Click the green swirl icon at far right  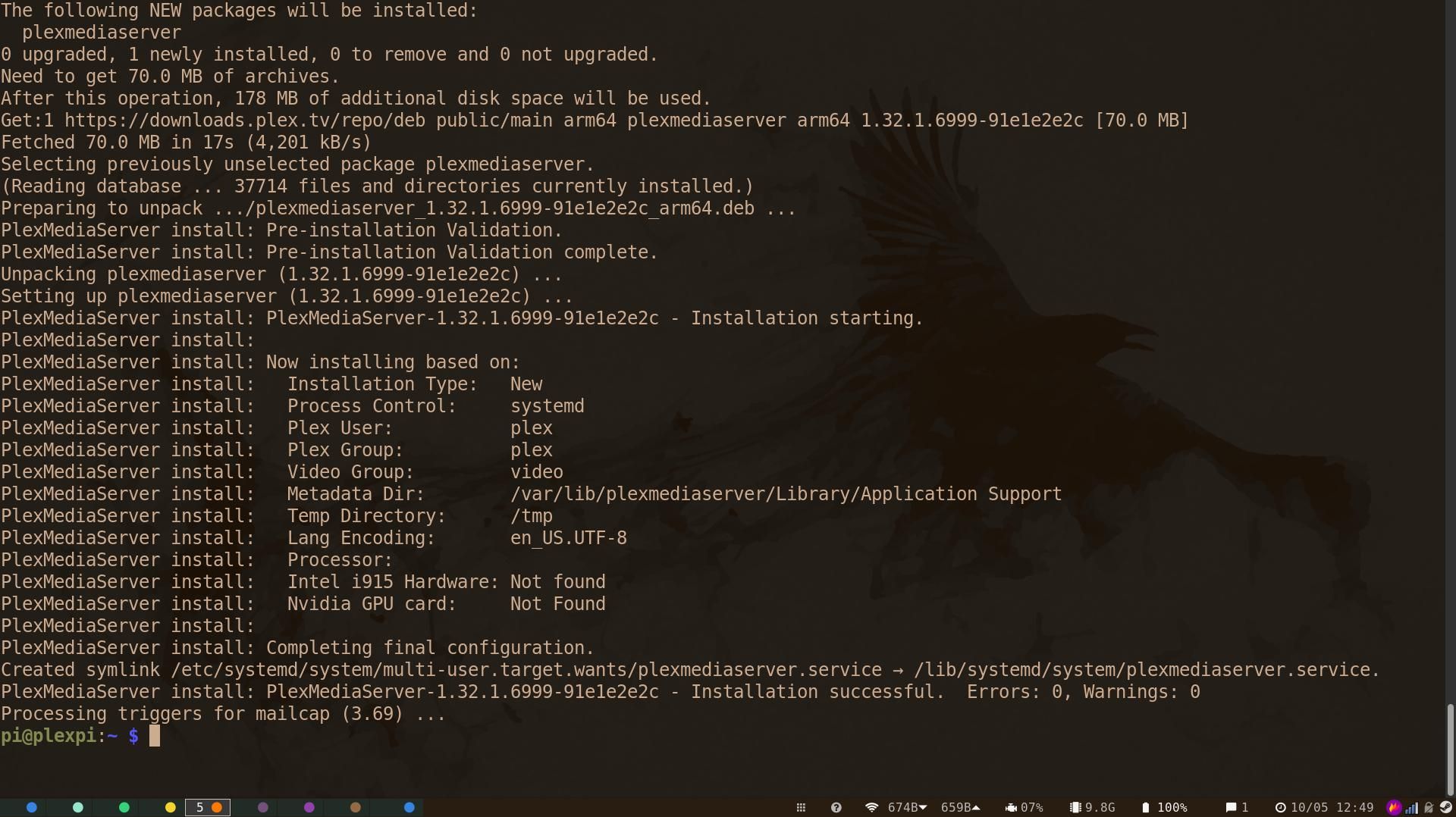pyautogui.click(x=1446, y=807)
